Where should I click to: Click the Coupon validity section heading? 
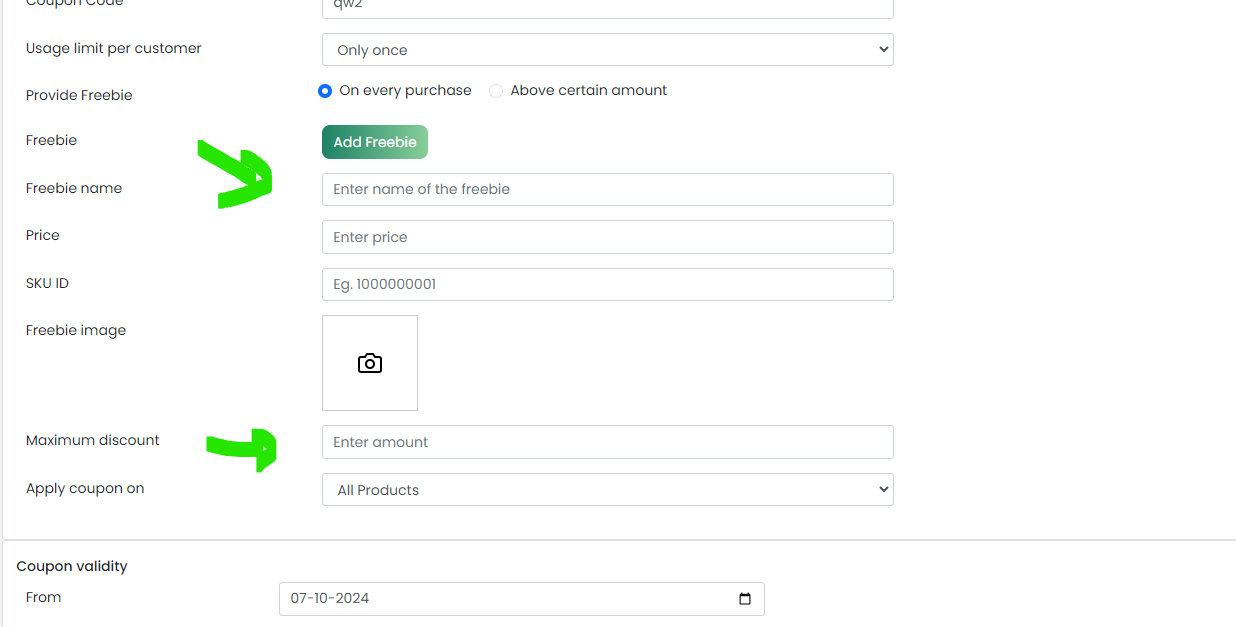[x=72, y=566]
